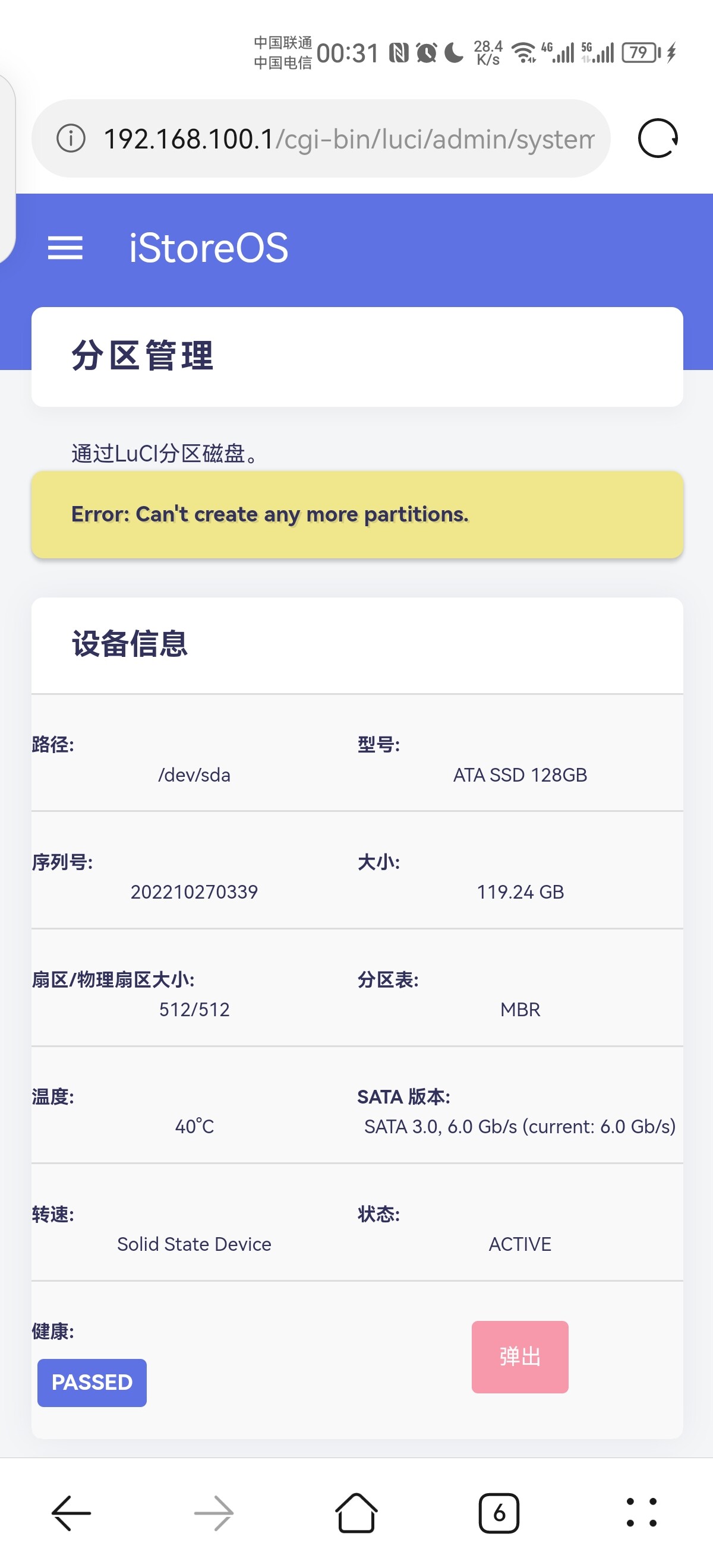The height and width of the screenshot is (1568, 713).
Task: Tap the battery indicator in status bar
Action: click(640, 53)
